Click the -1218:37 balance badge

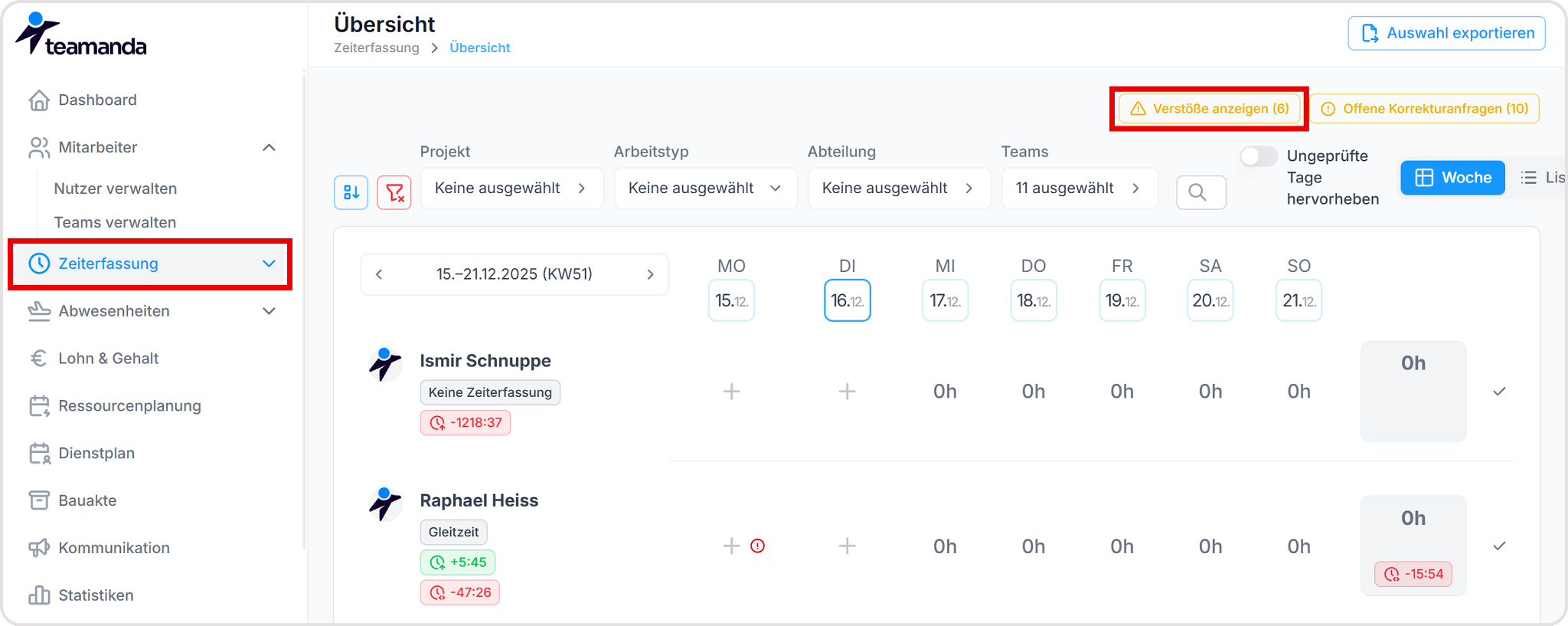[465, 423]
